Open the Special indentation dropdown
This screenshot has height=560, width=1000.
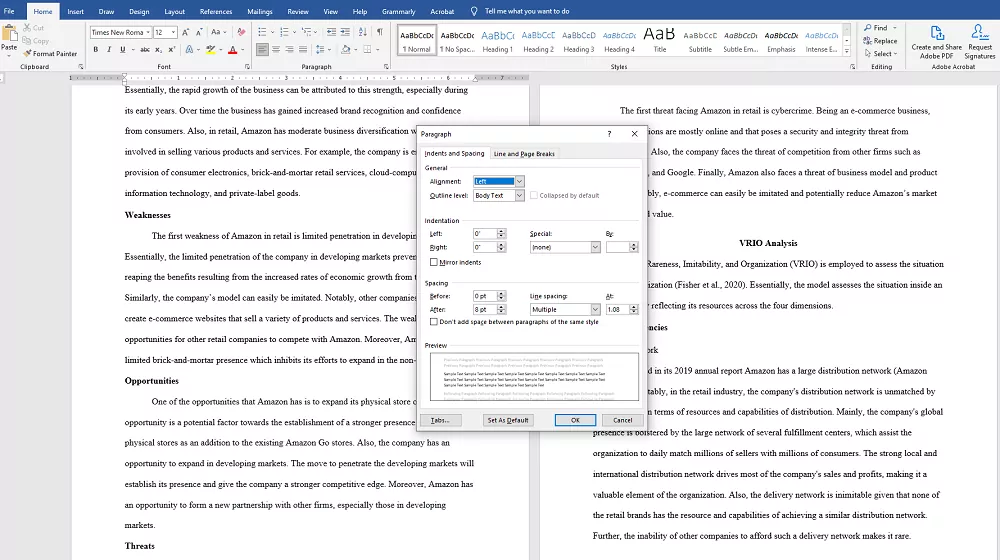[x=595, y=247]
